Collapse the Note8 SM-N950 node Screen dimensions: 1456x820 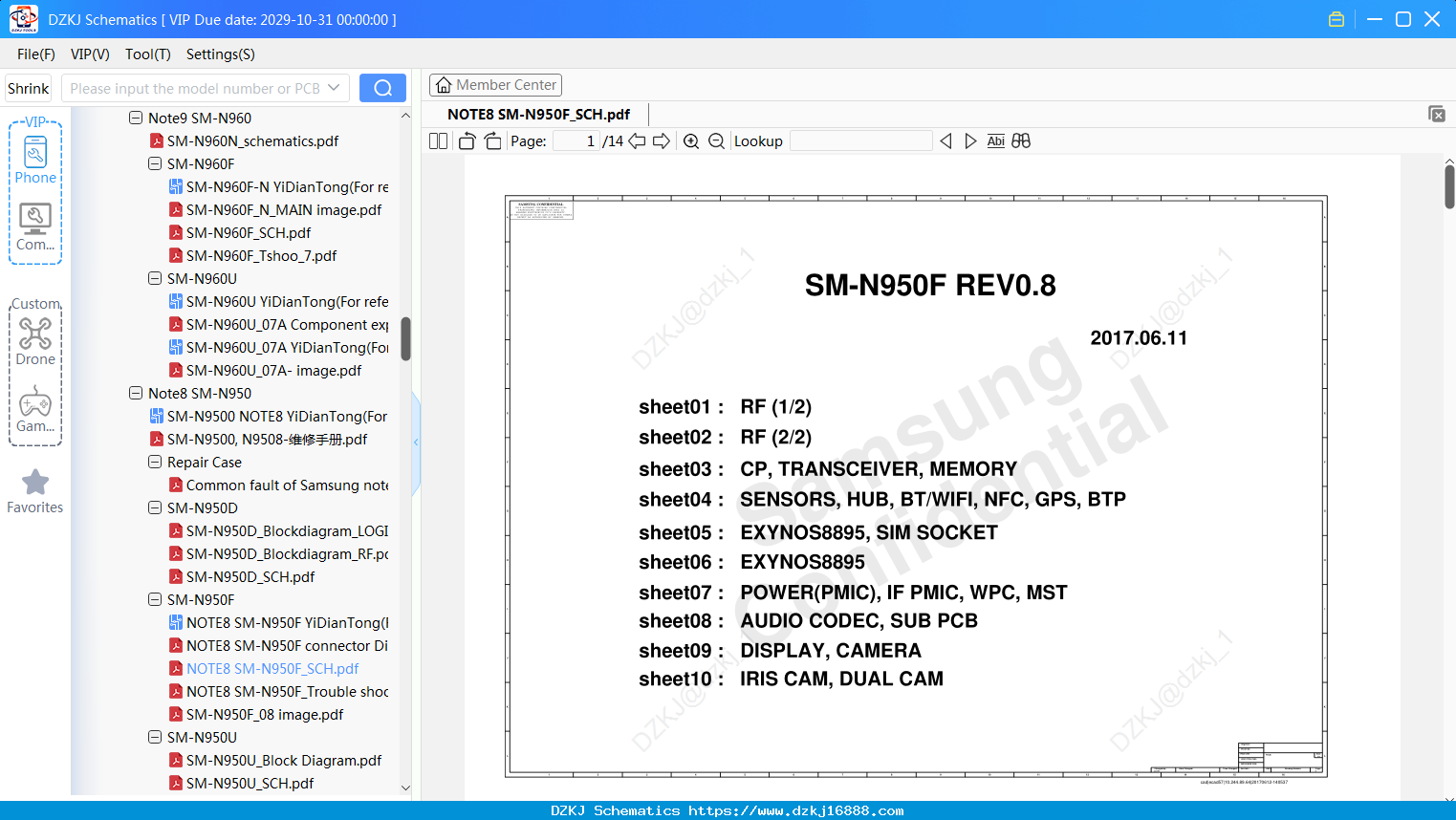136,394
